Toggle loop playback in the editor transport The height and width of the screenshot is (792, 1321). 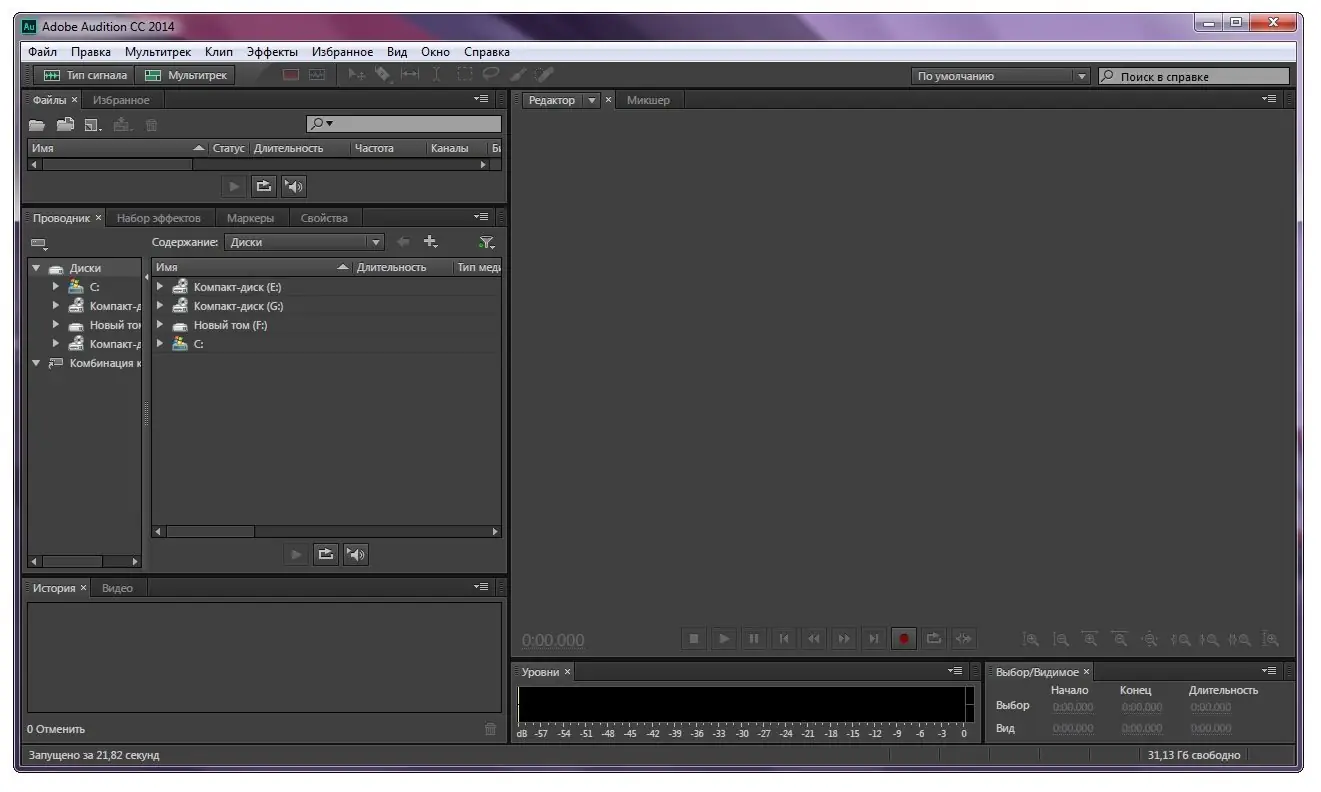pyautogui.click(x=934, y=638)
